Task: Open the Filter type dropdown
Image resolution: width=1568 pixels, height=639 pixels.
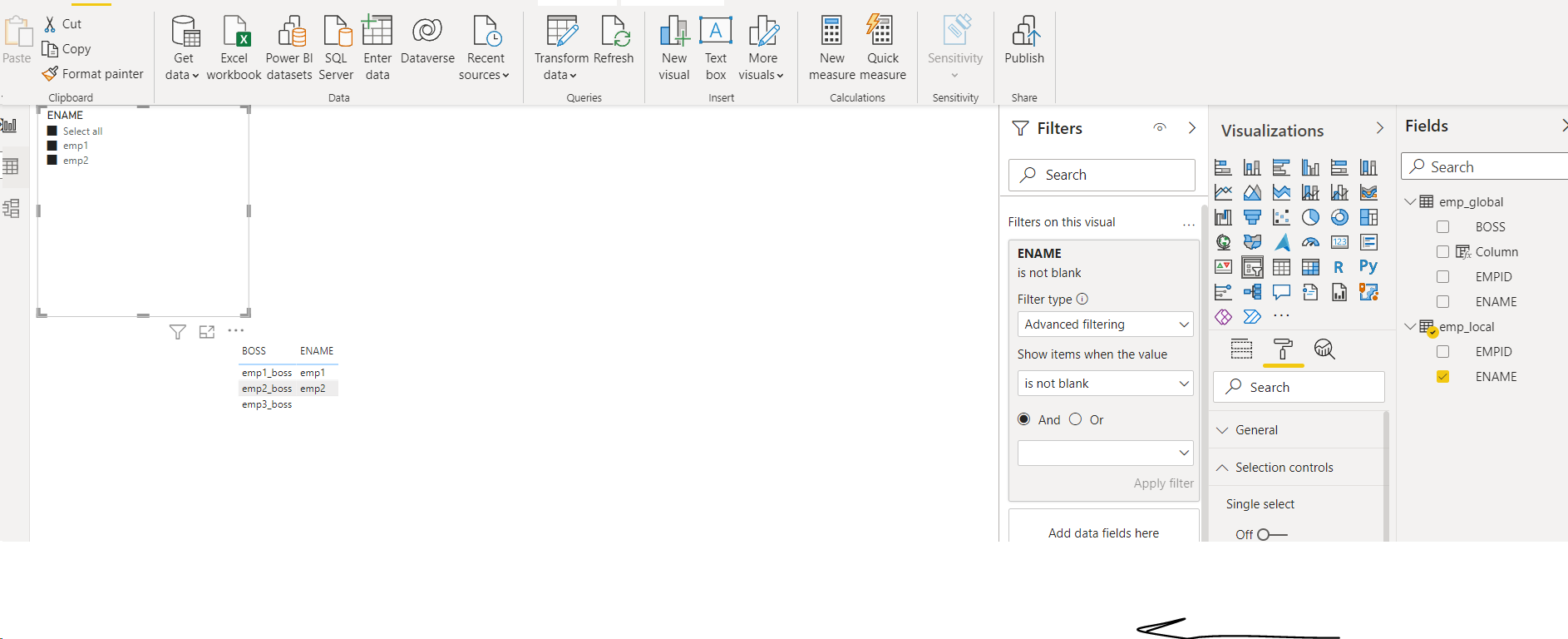Action: [x=1105, y=324]
